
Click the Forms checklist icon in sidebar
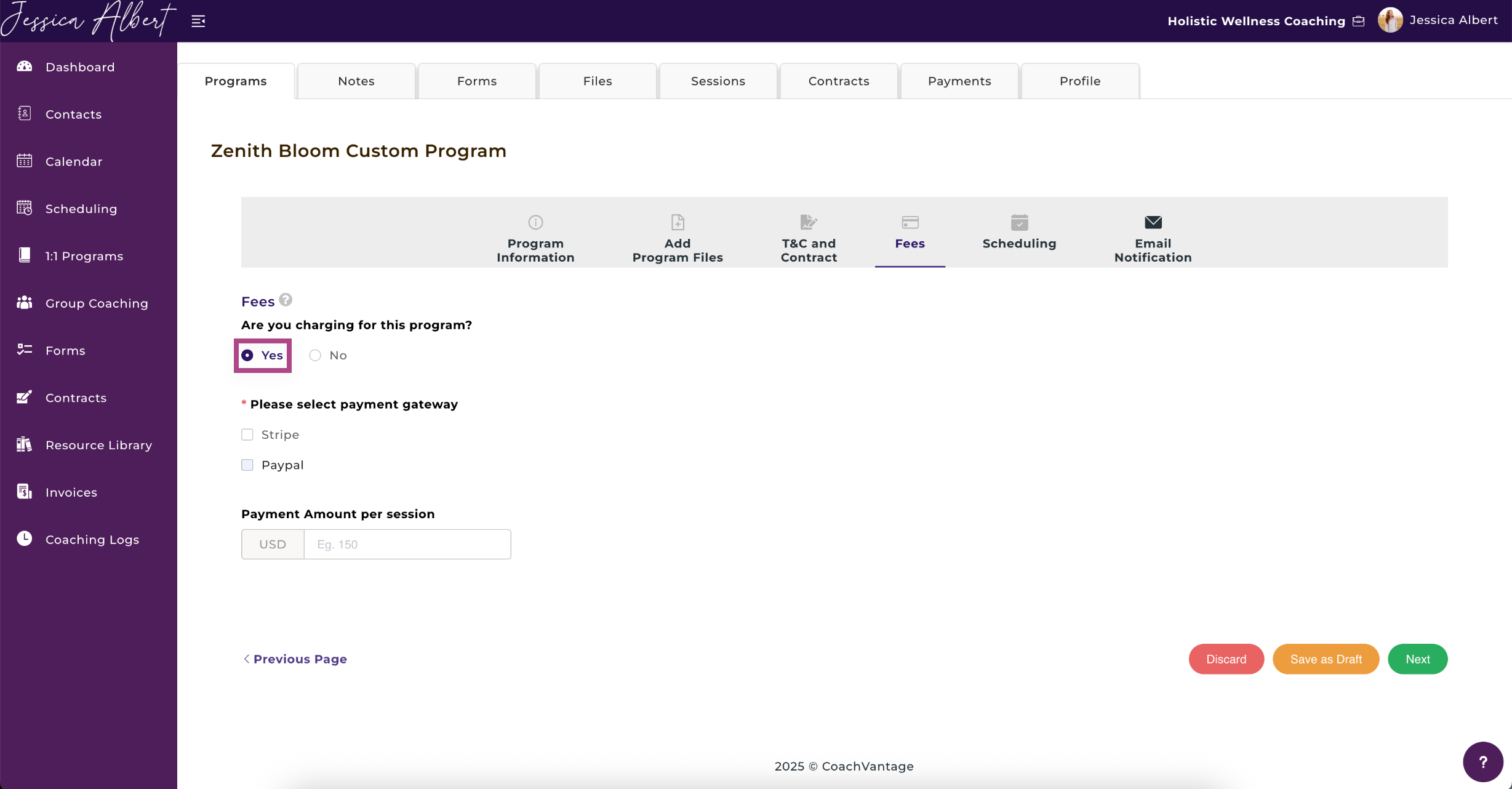coord(24,350)
